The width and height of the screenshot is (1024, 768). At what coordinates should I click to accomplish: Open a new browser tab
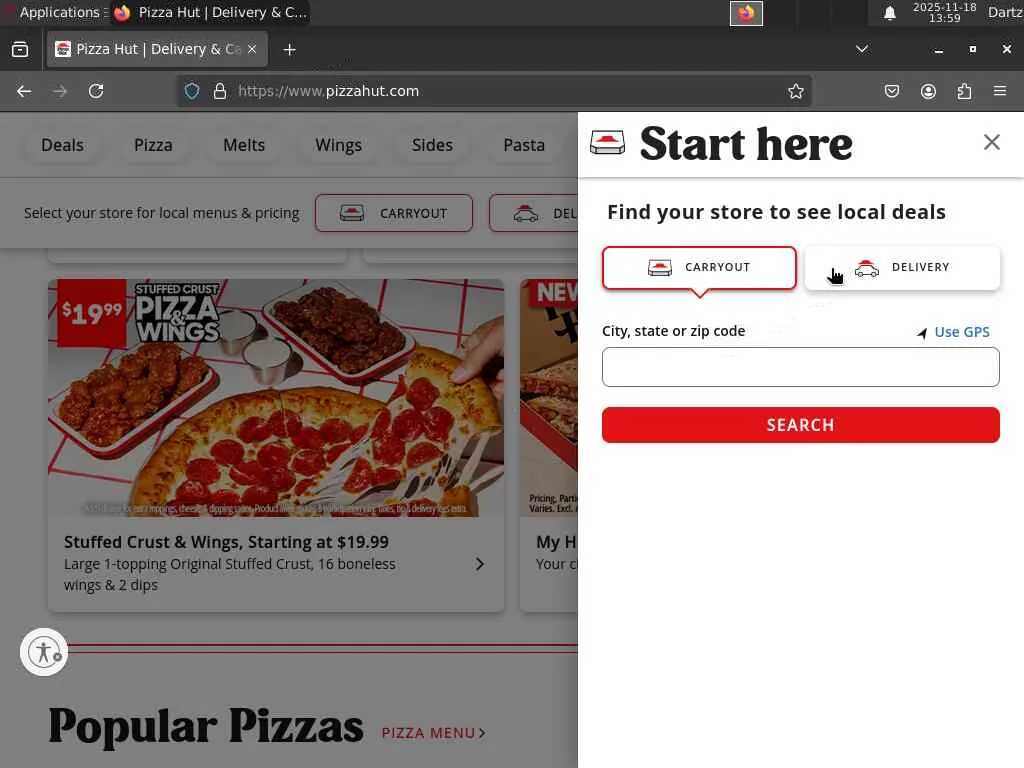click(290, 50)
